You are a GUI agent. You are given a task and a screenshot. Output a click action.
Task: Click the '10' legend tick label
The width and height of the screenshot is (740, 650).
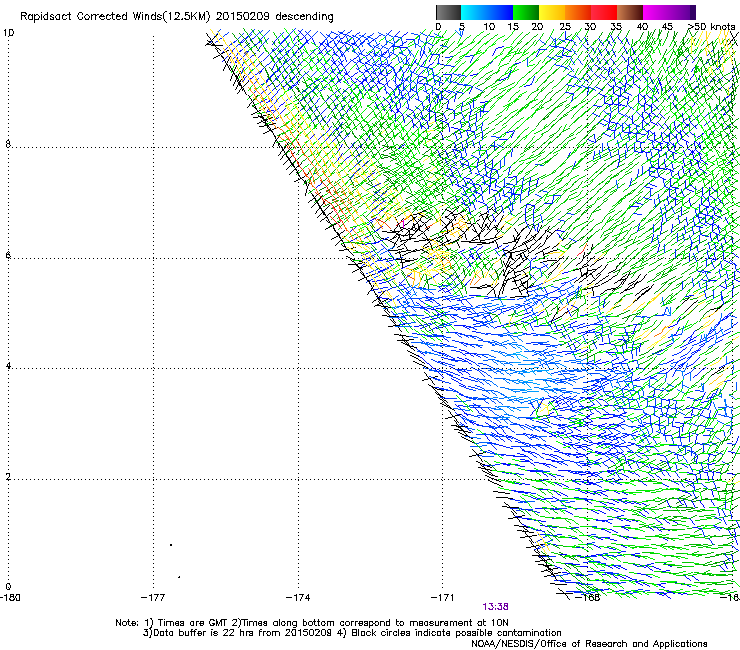pyautogui.click(x=489, y=27)
